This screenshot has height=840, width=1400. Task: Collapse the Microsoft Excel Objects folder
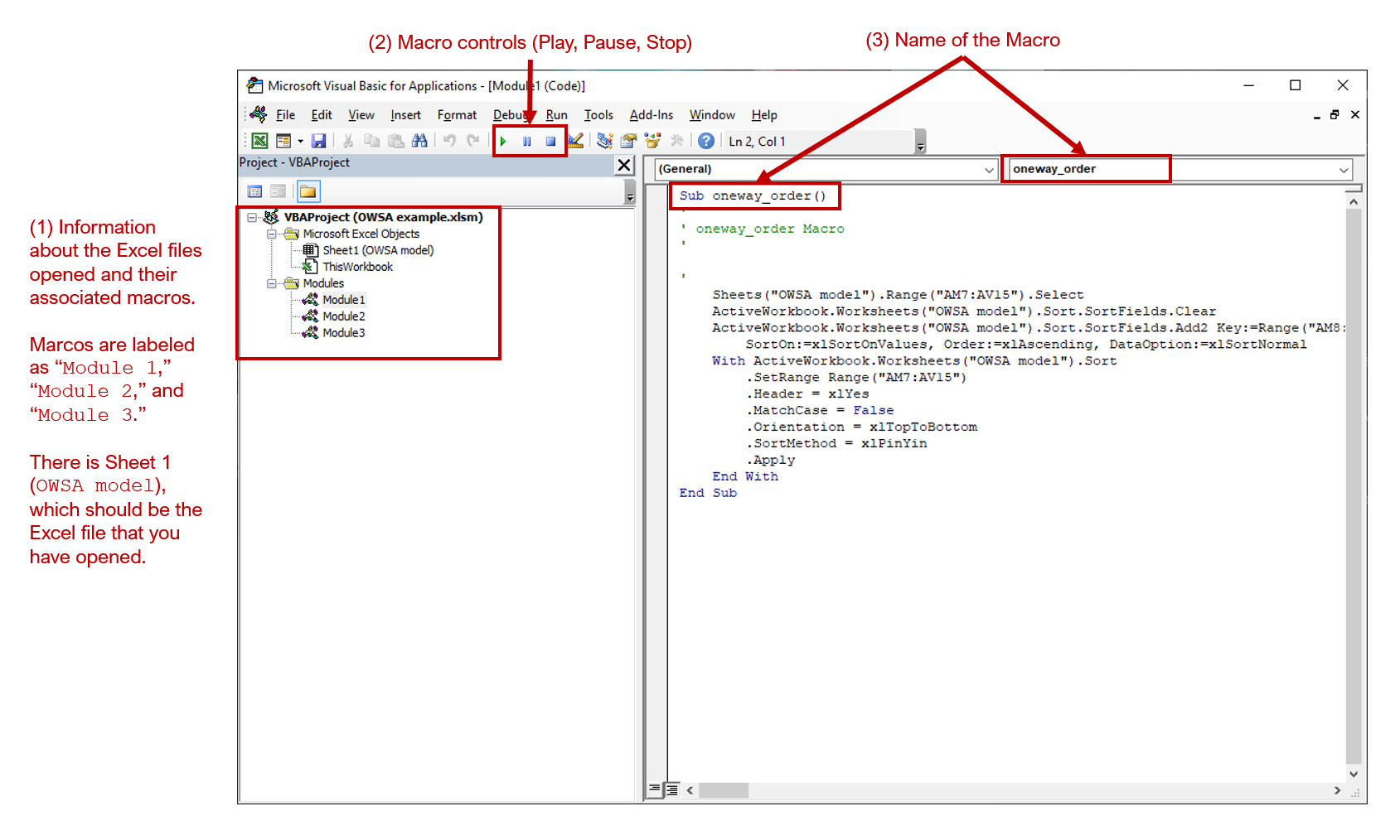(272, 234)
